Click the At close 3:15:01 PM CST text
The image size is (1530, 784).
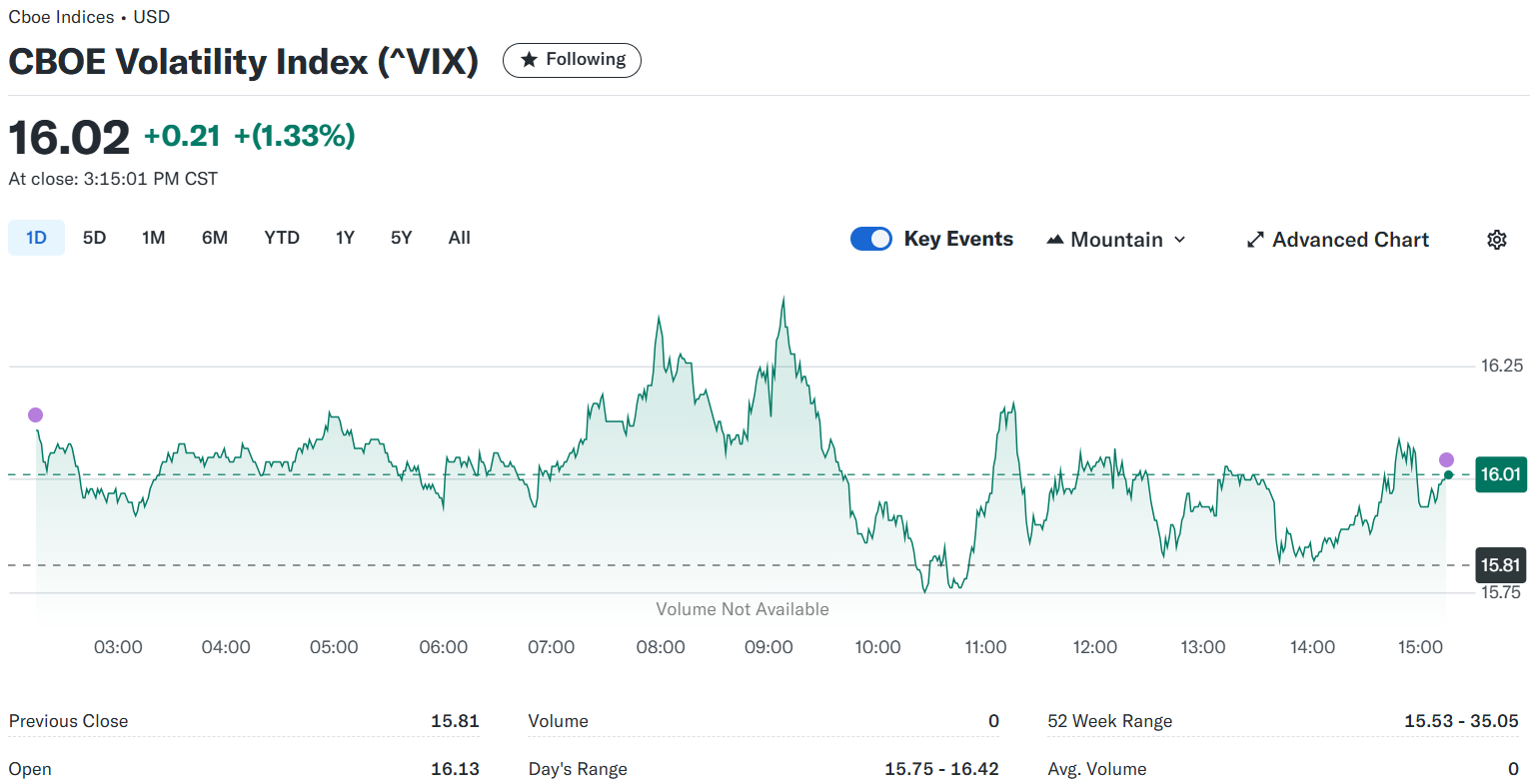coord(113,179)
